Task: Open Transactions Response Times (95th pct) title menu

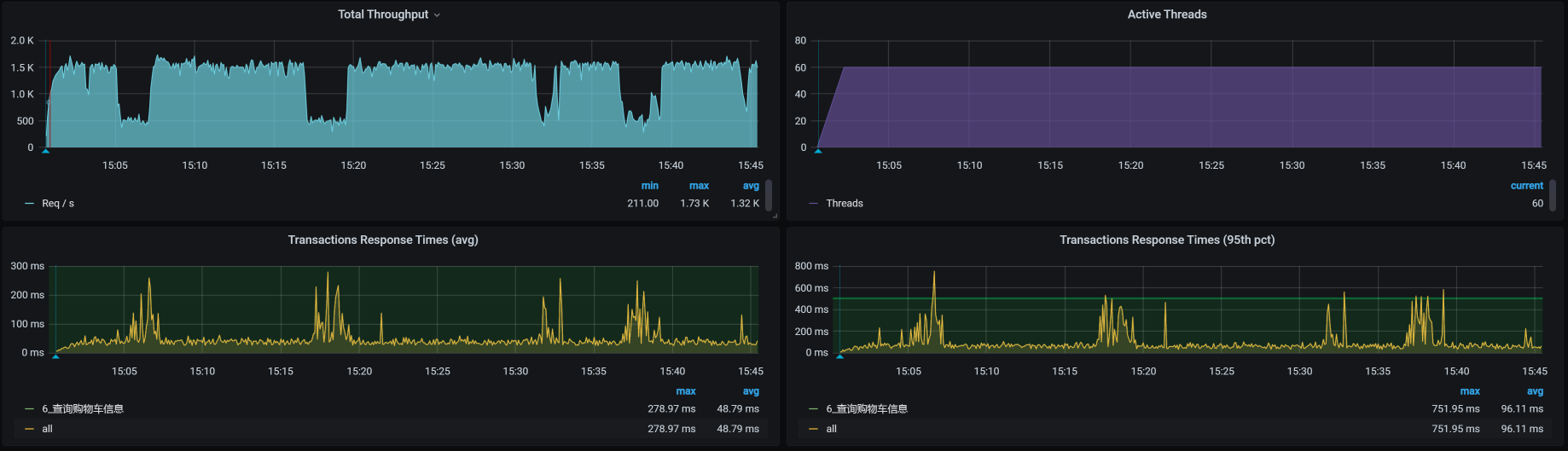Action: coord(1166,240)
